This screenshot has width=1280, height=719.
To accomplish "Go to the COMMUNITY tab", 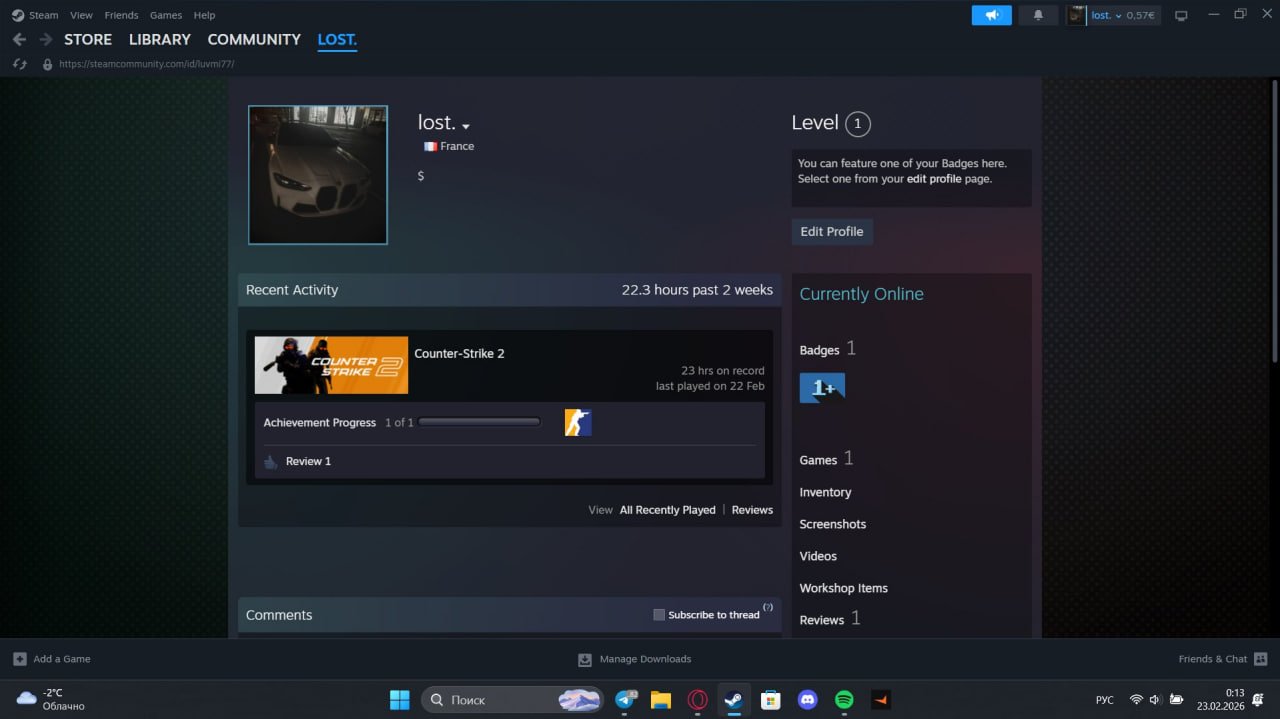I will click(x=254, y=39).
